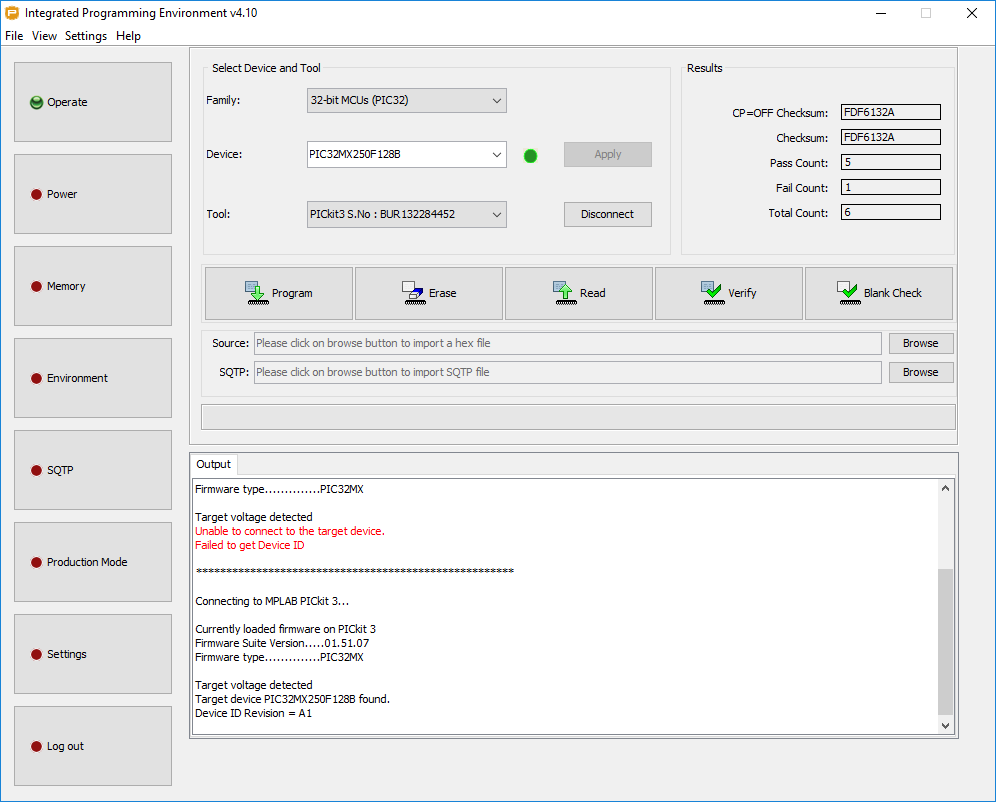Image resolution: width=996 pixels, height=802 pixels.
Task: Click the Output vertical scrollbar thumb
Action: [945, 641]
